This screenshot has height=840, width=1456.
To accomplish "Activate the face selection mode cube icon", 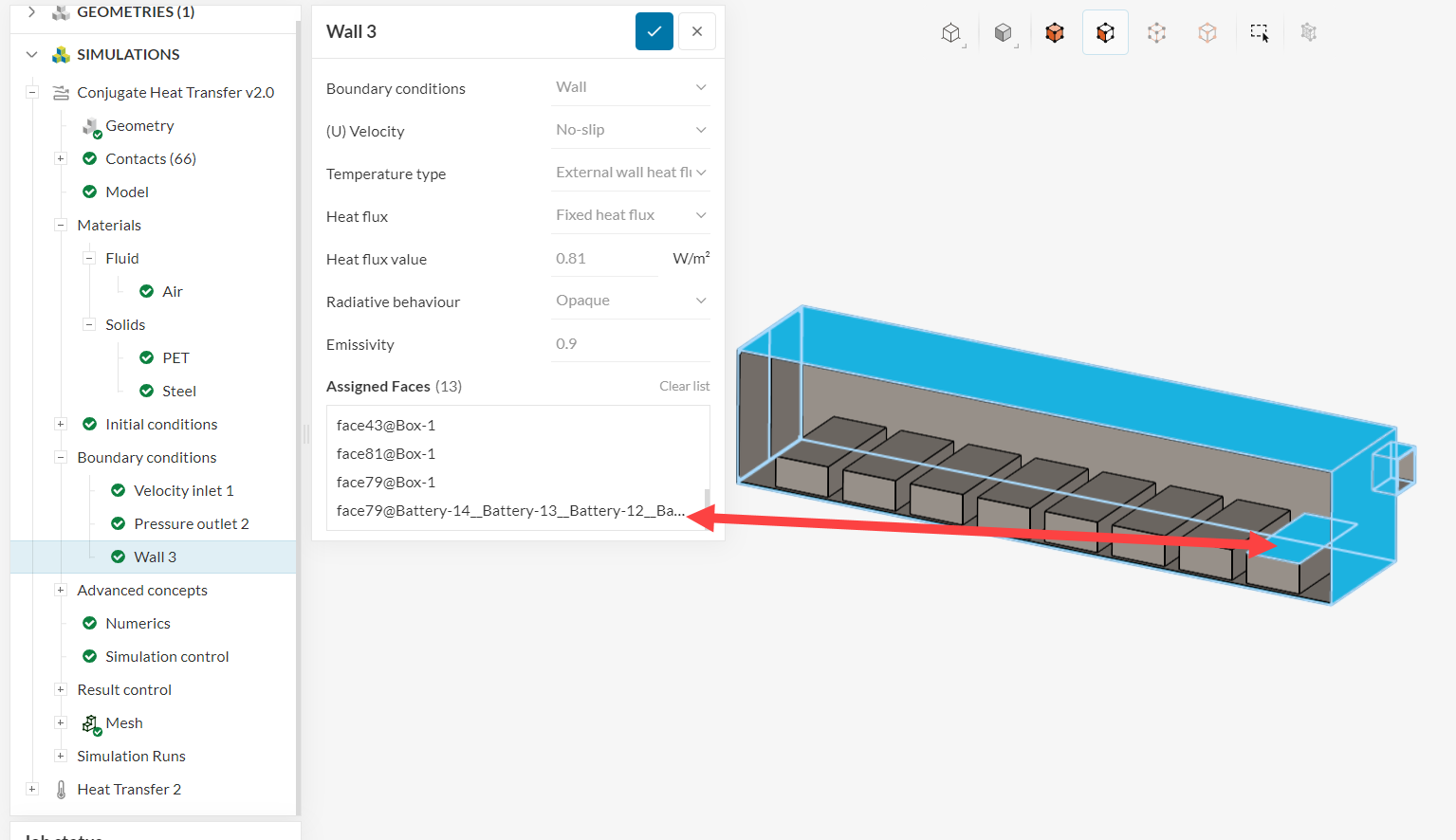I will click(1105, 31).
